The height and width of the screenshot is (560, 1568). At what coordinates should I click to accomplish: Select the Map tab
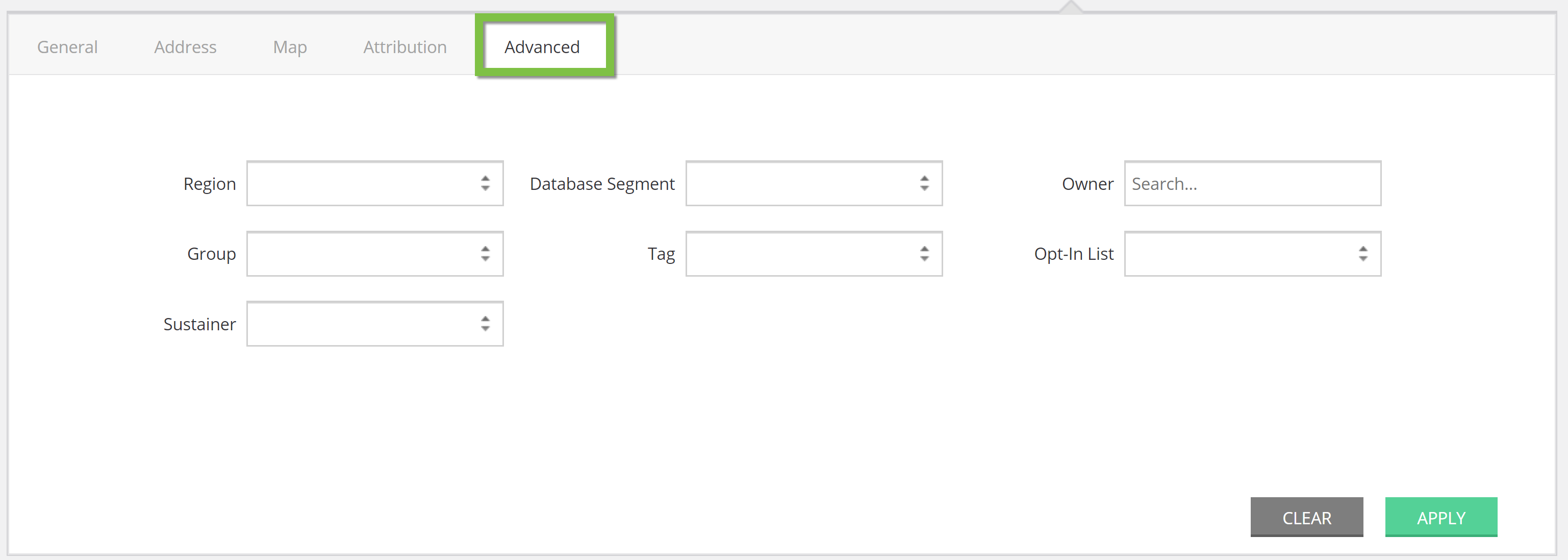pyautogui.click(x=290, y=47)
